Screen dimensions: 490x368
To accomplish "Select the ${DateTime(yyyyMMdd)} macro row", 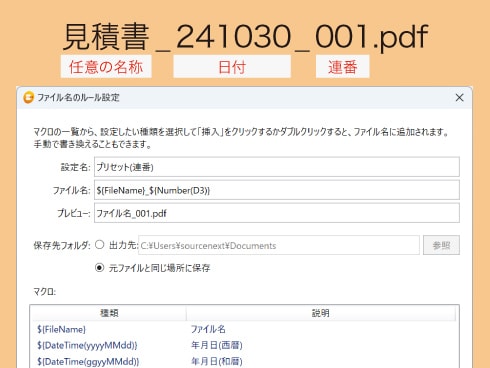I will tap(244, 345).
